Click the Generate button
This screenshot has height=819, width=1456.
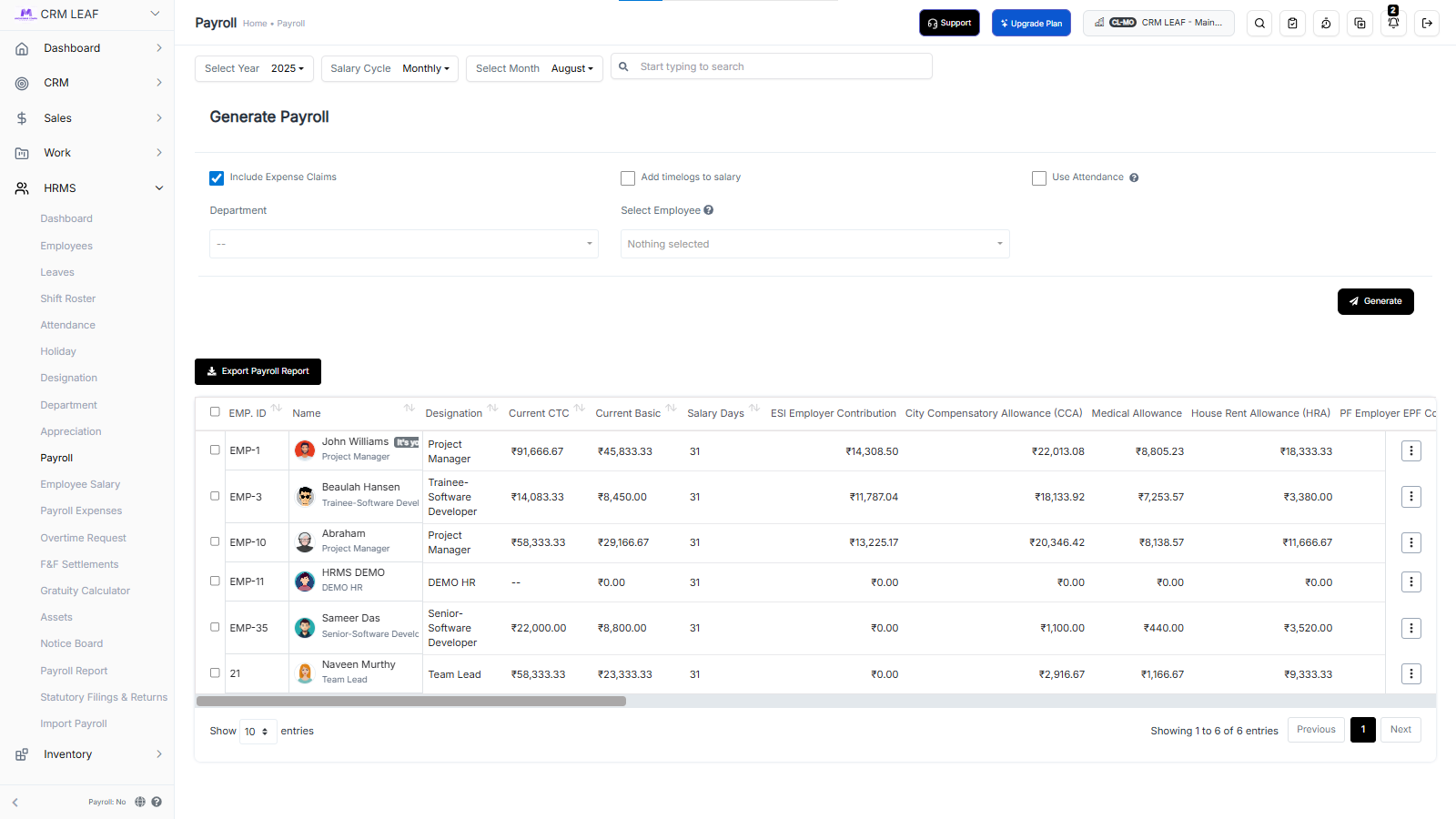click(1375, 301)
